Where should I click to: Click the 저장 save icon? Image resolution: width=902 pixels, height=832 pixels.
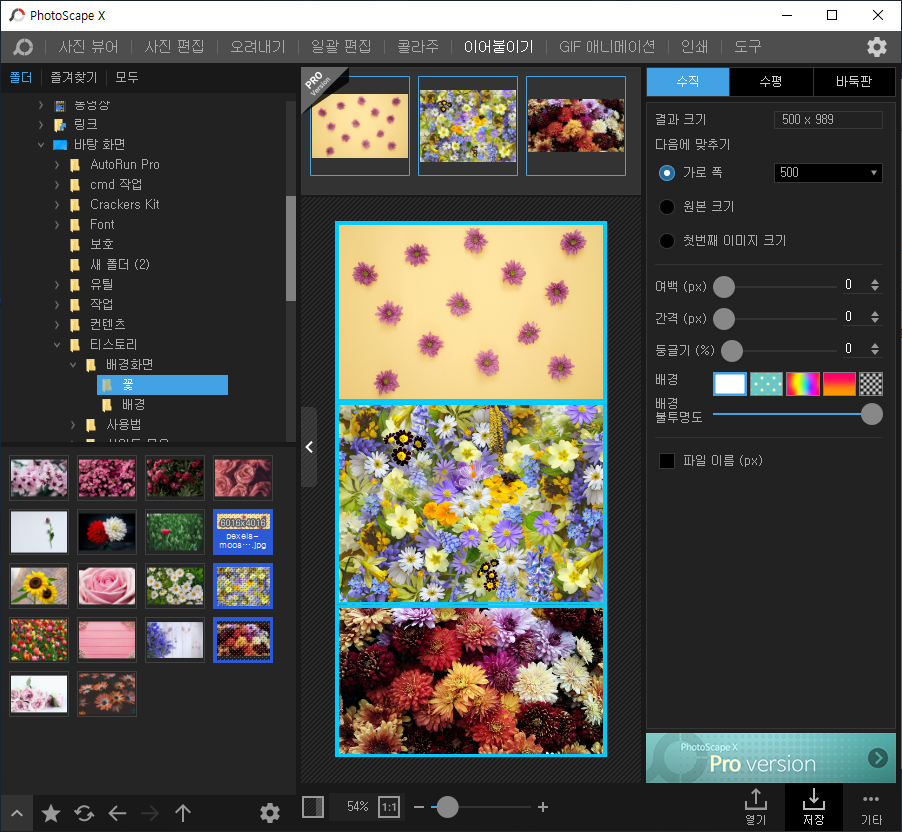pyautogui.click(x=814, y=806)
